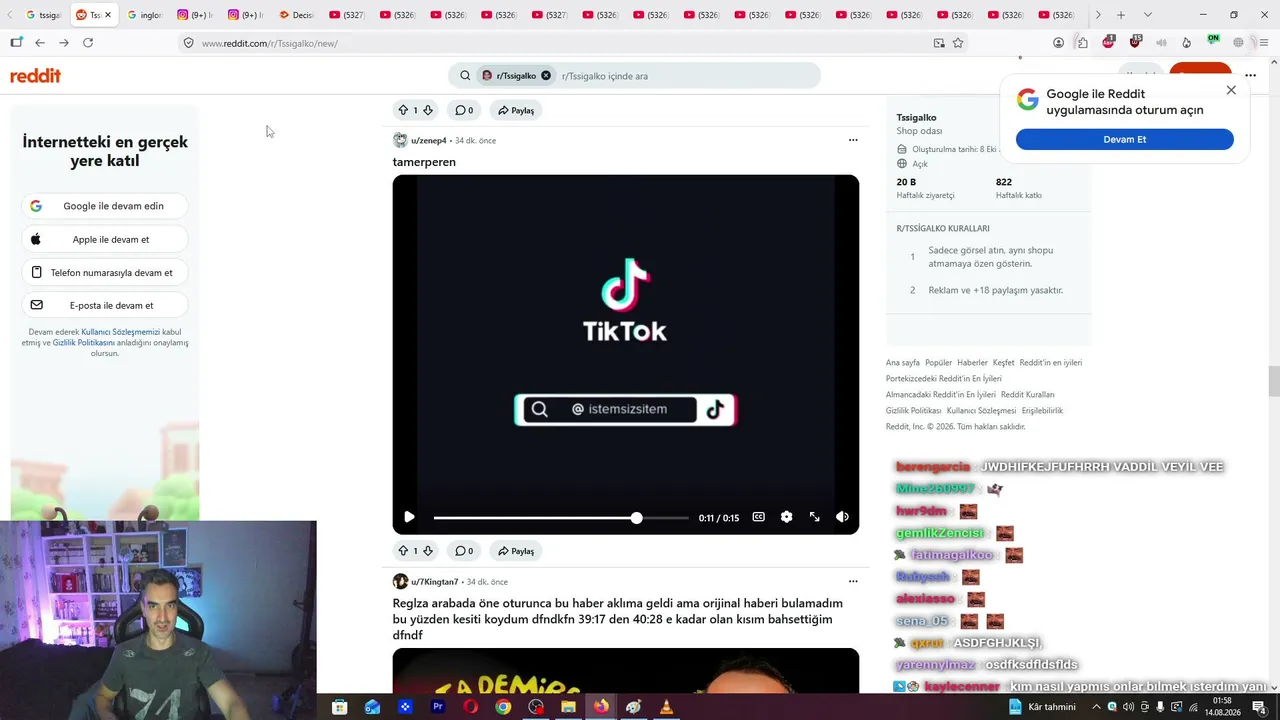
Task: Upvote the zenep4 'tamerperen' post
Action: coord(403,550)
